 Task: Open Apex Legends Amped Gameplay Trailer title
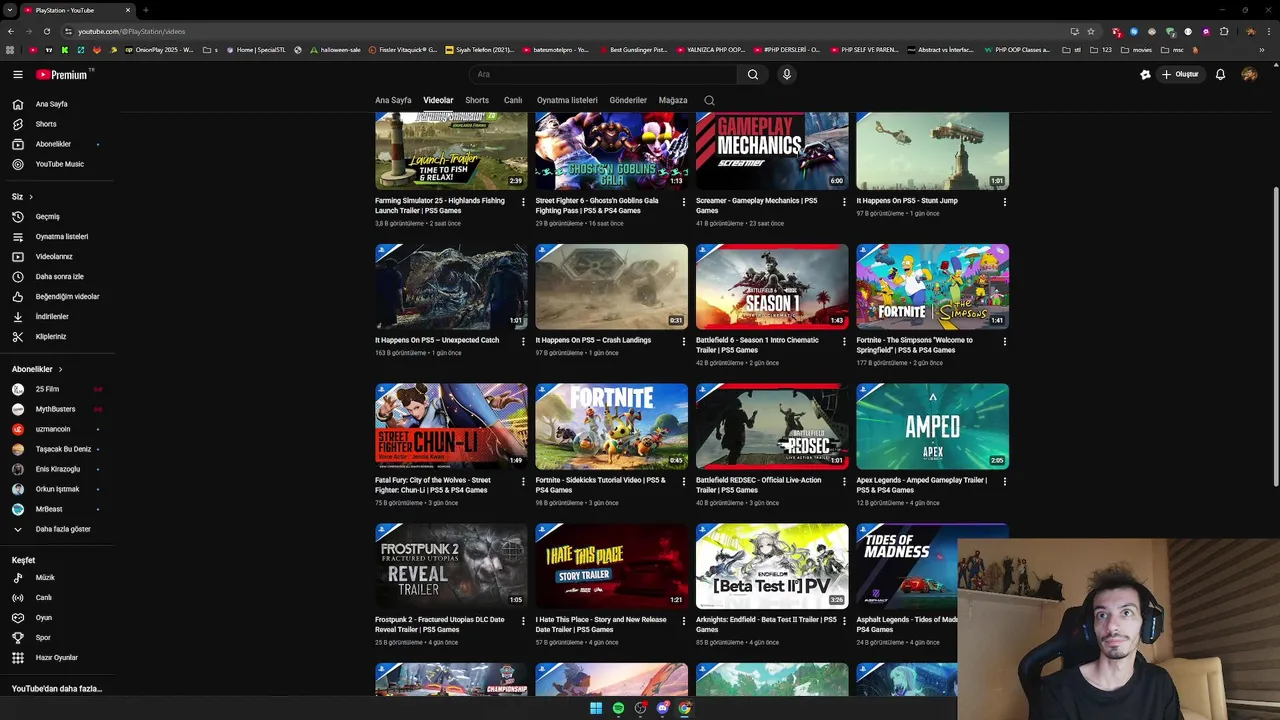point(921,485)
